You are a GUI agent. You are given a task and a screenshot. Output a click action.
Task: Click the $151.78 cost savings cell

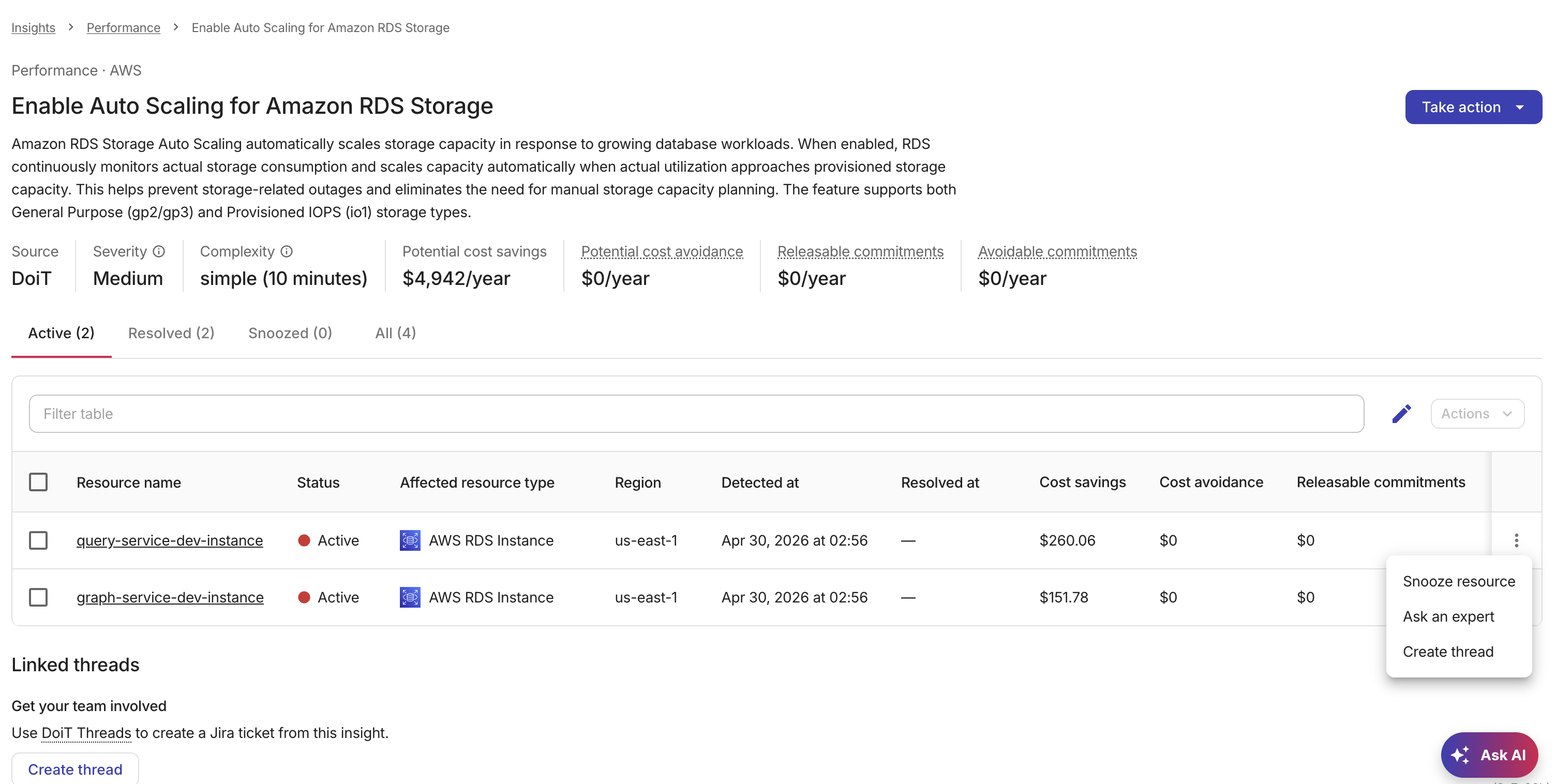click(1063, 597)
